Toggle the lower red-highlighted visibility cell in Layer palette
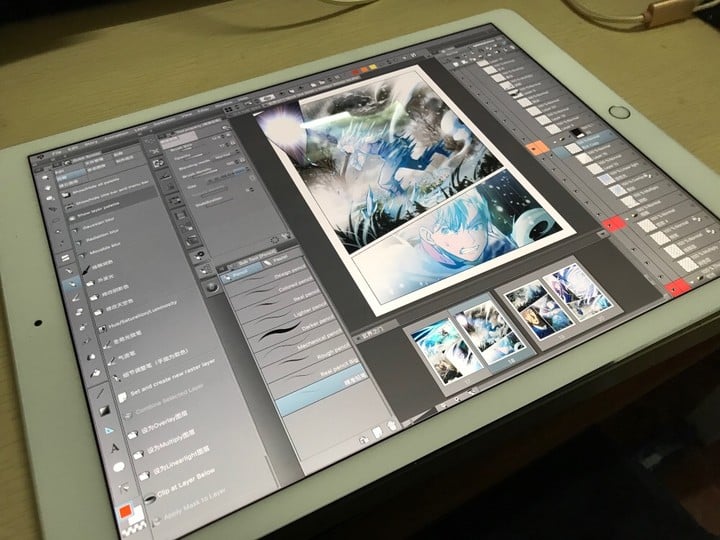 (x=677, y=287)
